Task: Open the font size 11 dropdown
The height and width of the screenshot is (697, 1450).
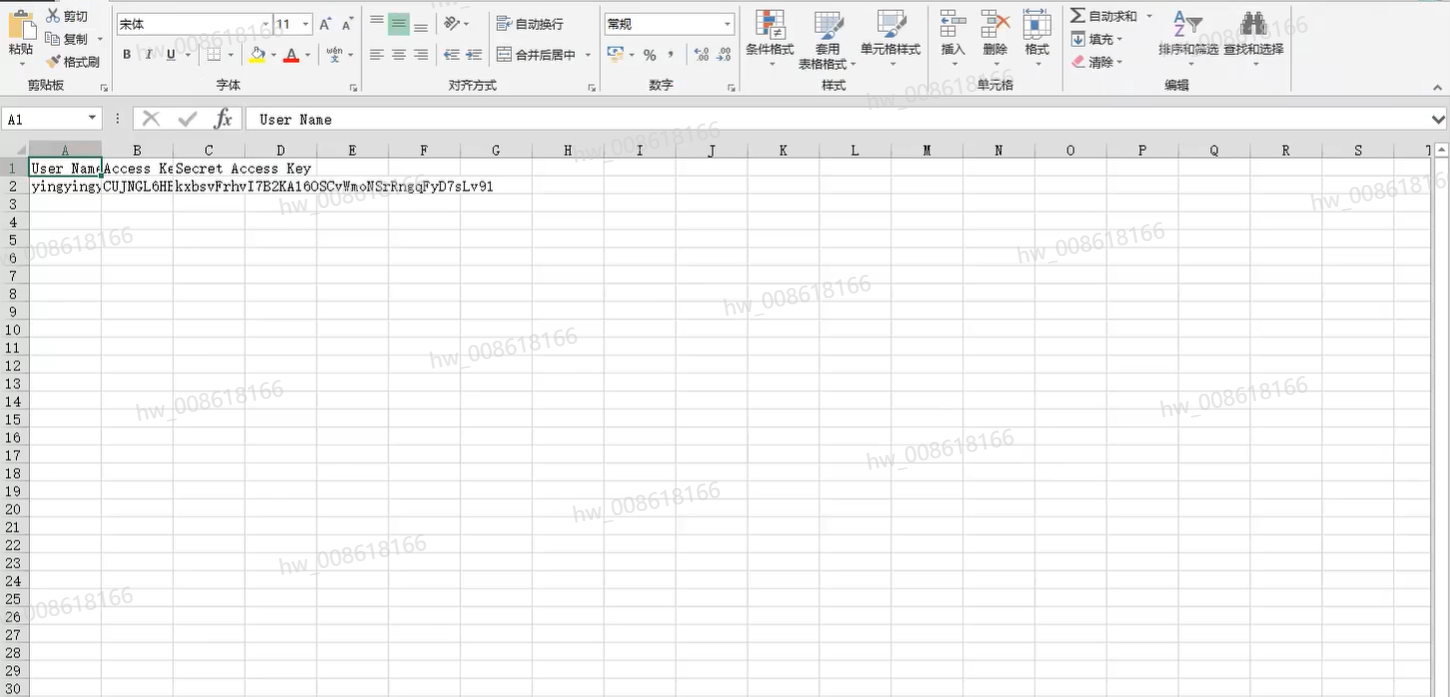Action: click(x=306, y=24)
